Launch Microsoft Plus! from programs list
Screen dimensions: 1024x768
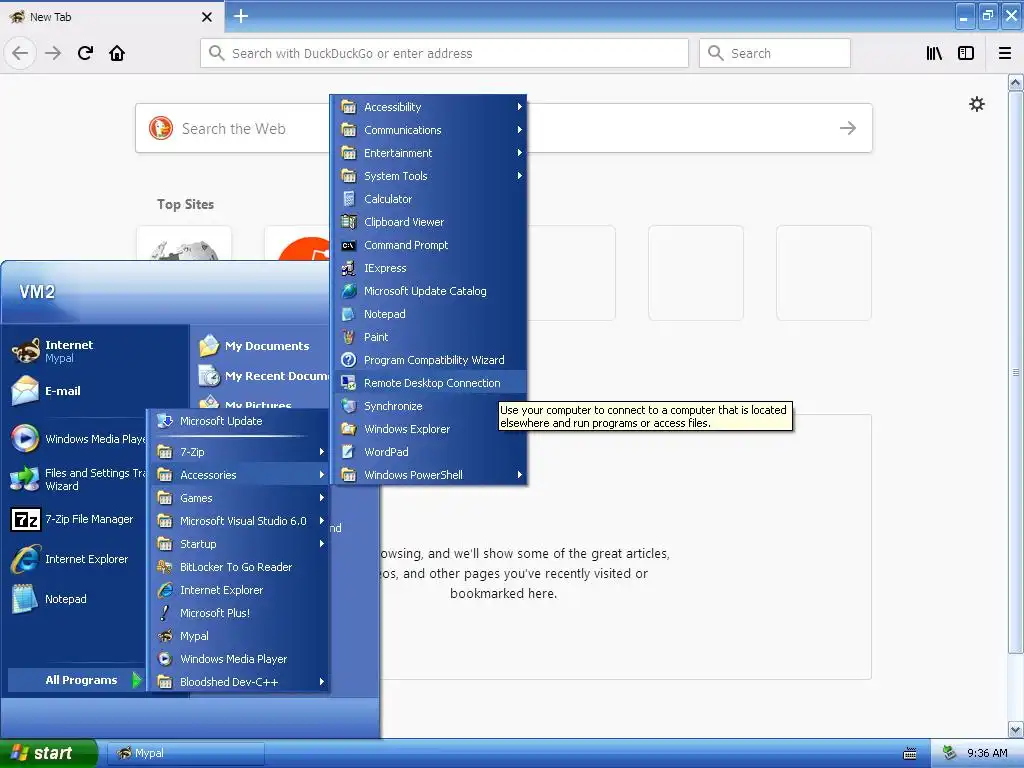coord(240,613)
